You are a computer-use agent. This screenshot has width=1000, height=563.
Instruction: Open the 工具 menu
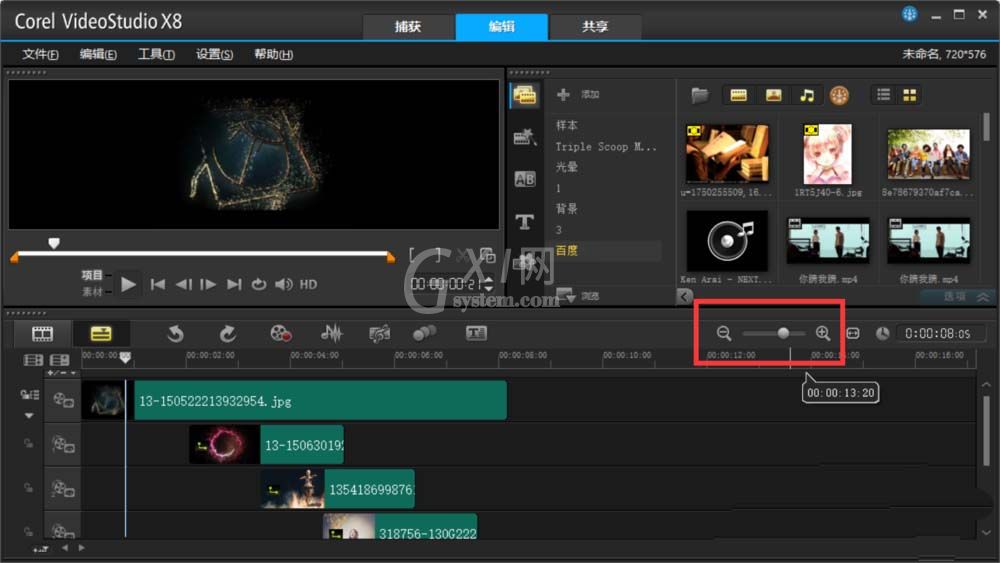pos(156,54)
